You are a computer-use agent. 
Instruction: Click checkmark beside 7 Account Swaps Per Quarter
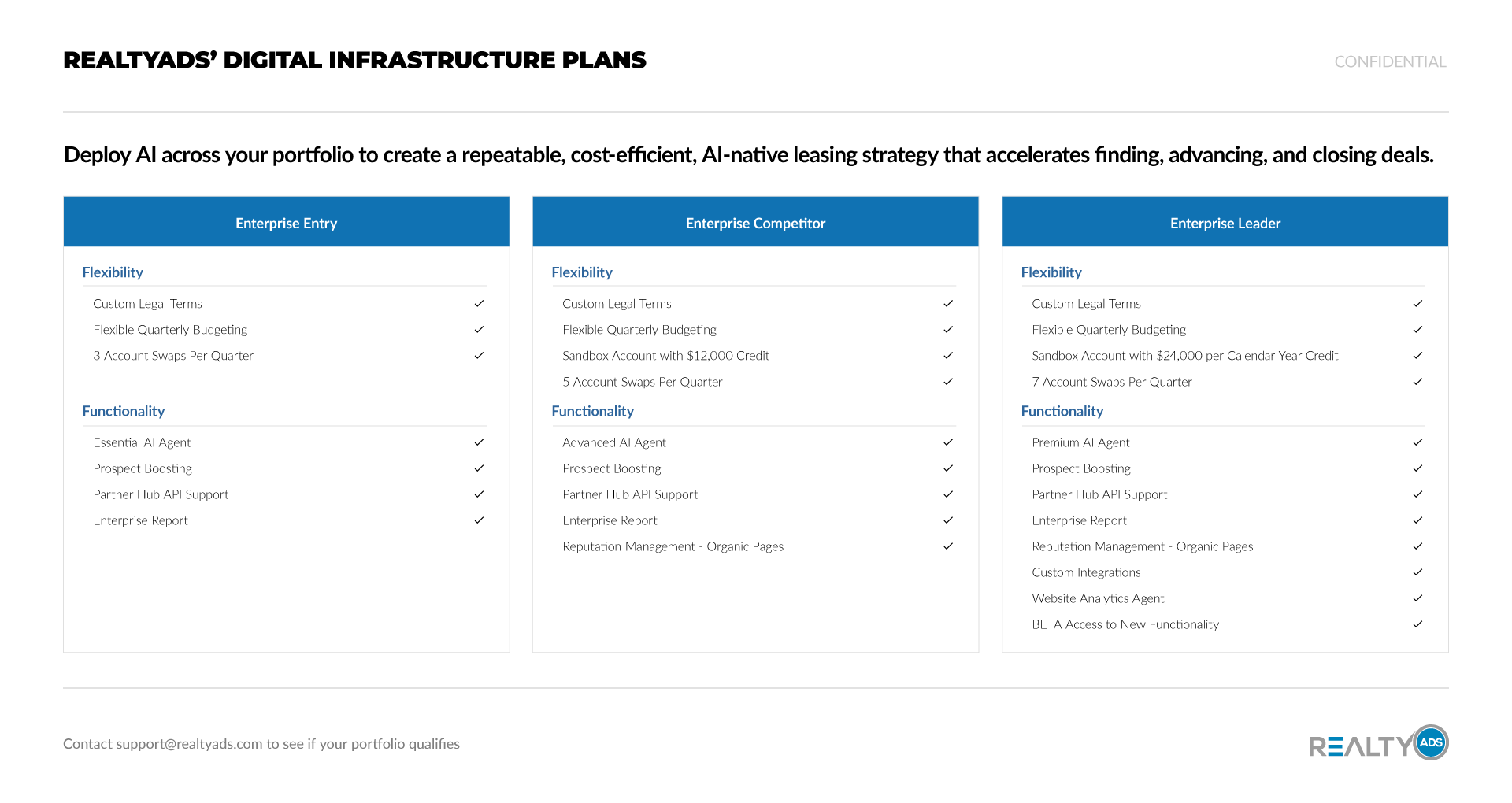1417,382
